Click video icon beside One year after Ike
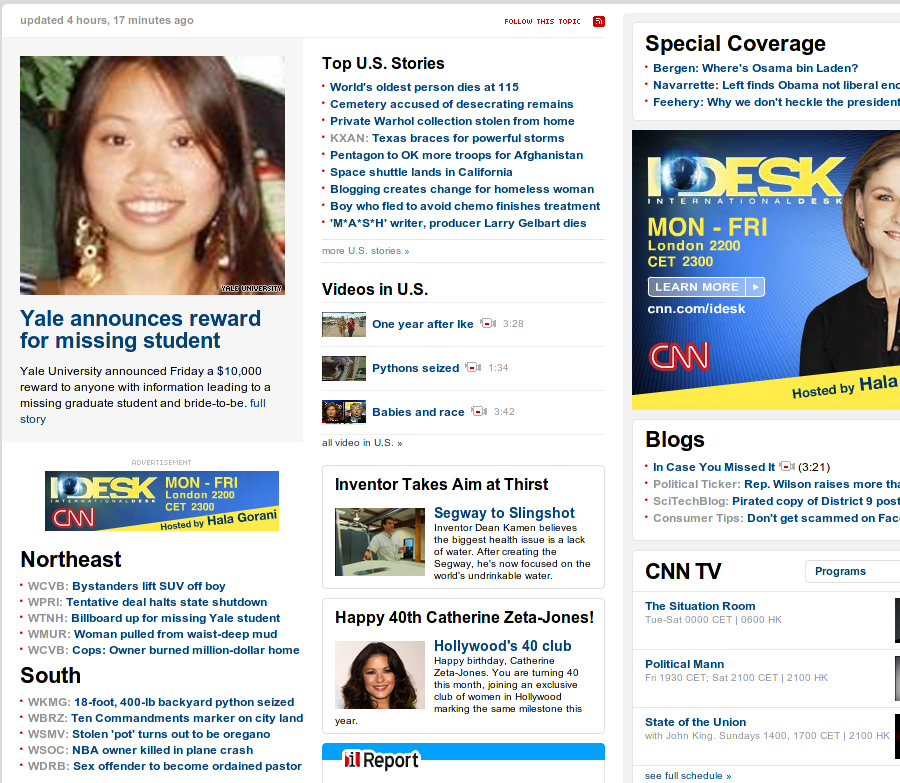Image resolution: width=900 pixels, height=783 pixels. click(x=488, y=323)
